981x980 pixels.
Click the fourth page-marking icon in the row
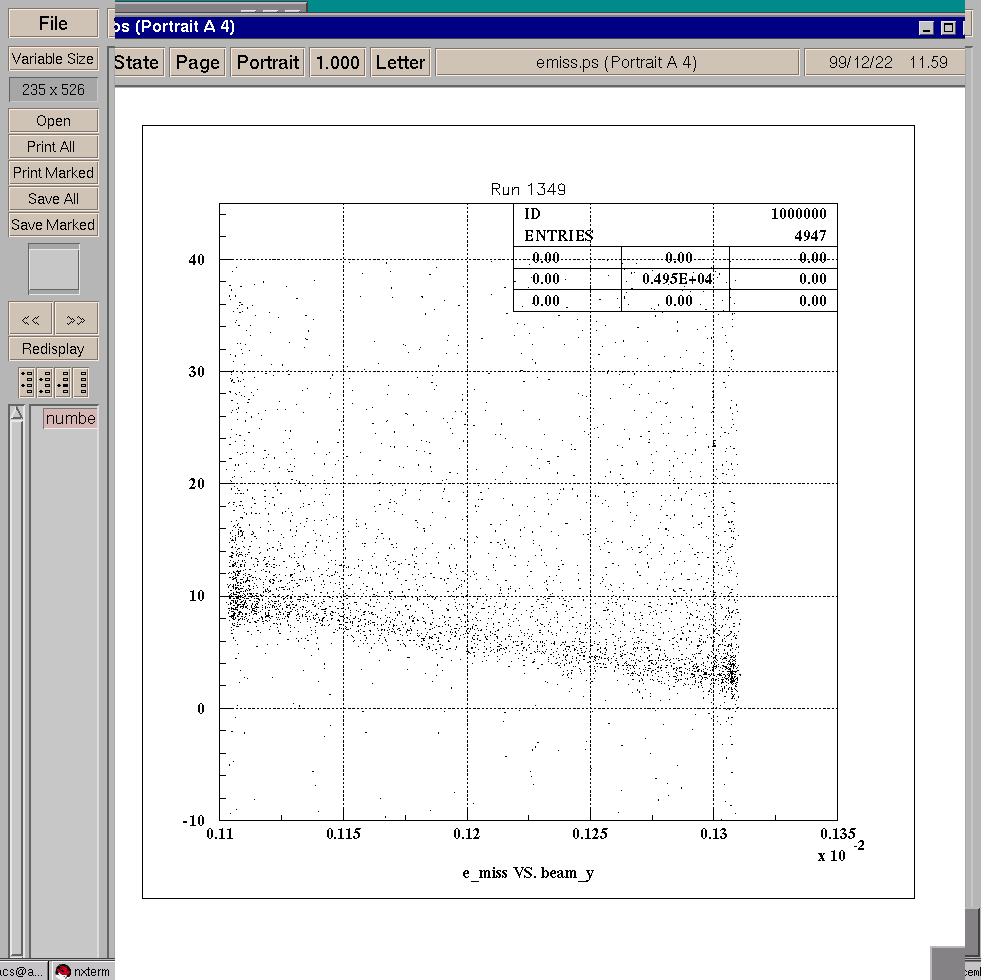(81, 382)
